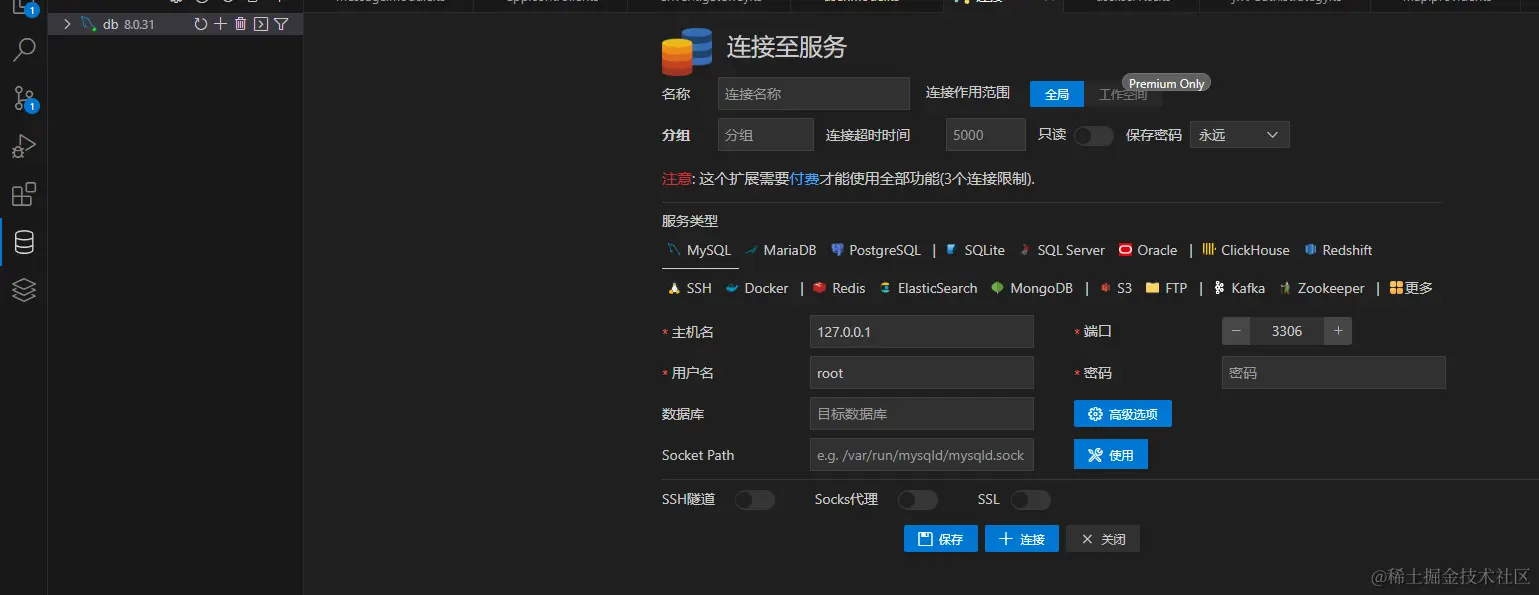Click the 保存 save button
The image size is (1539, 595).
coord(941,539)
